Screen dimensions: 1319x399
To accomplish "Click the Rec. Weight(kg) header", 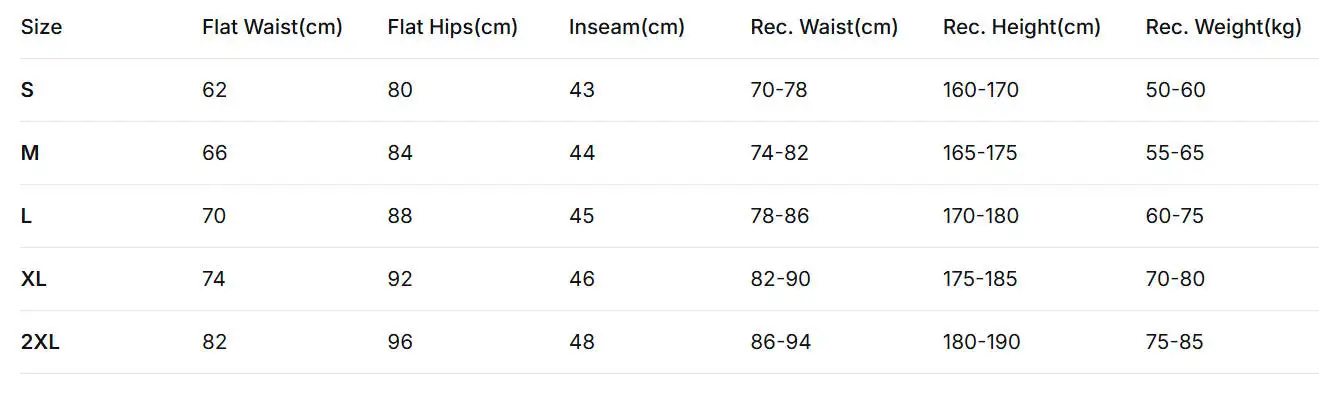I will click(1223, 28).
